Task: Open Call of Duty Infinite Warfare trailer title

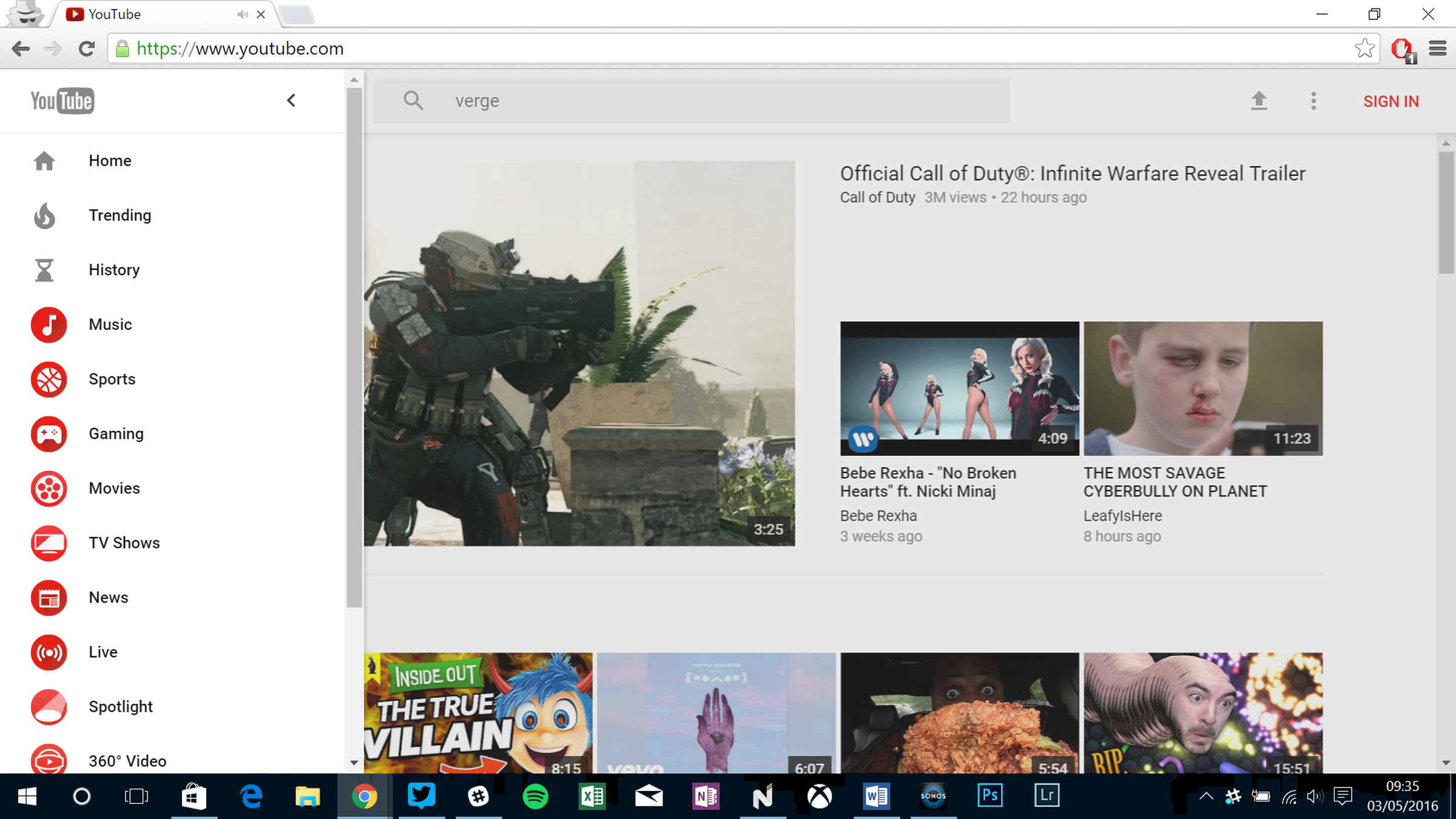Action: click(x=1073, y=174)
